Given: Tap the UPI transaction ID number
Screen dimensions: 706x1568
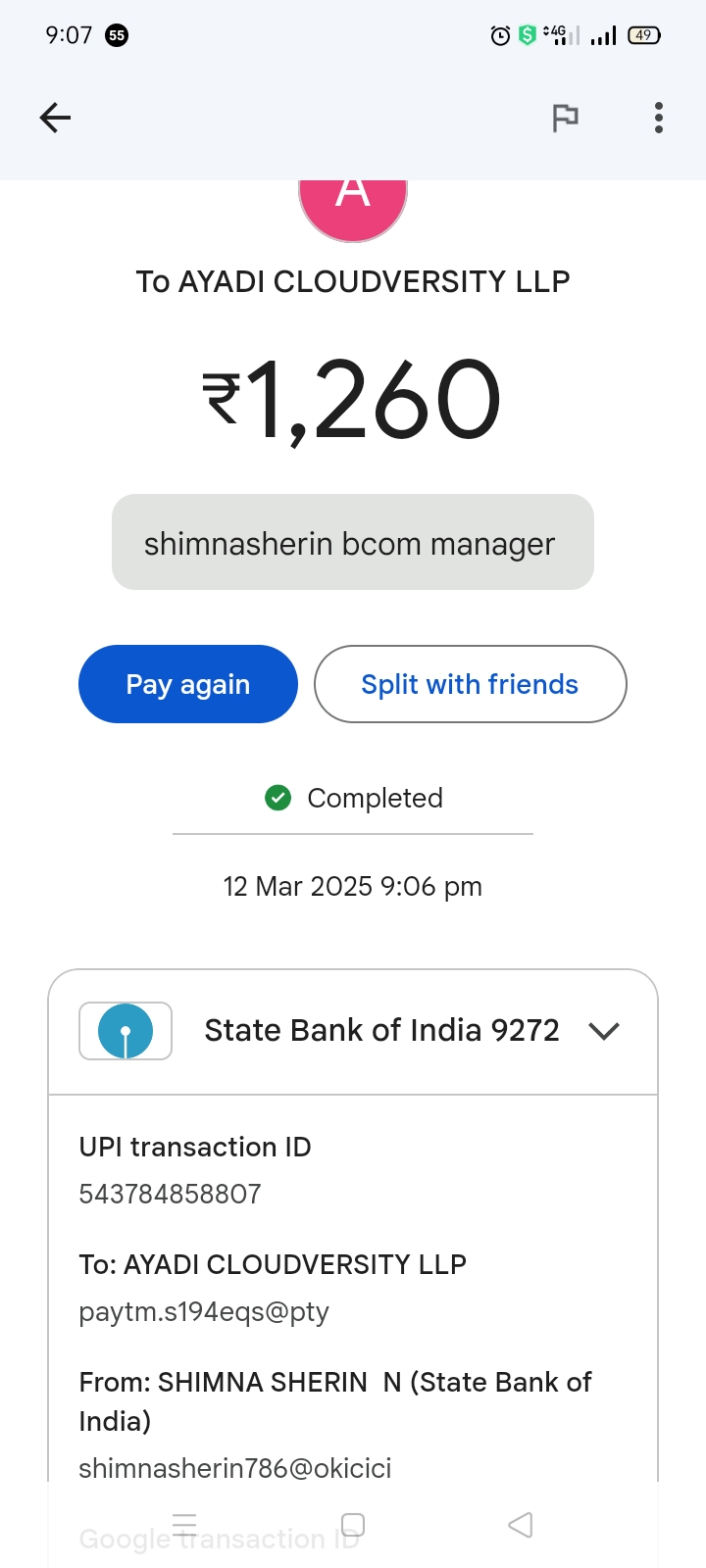Looking at the screenshot, I should 171,1195.
